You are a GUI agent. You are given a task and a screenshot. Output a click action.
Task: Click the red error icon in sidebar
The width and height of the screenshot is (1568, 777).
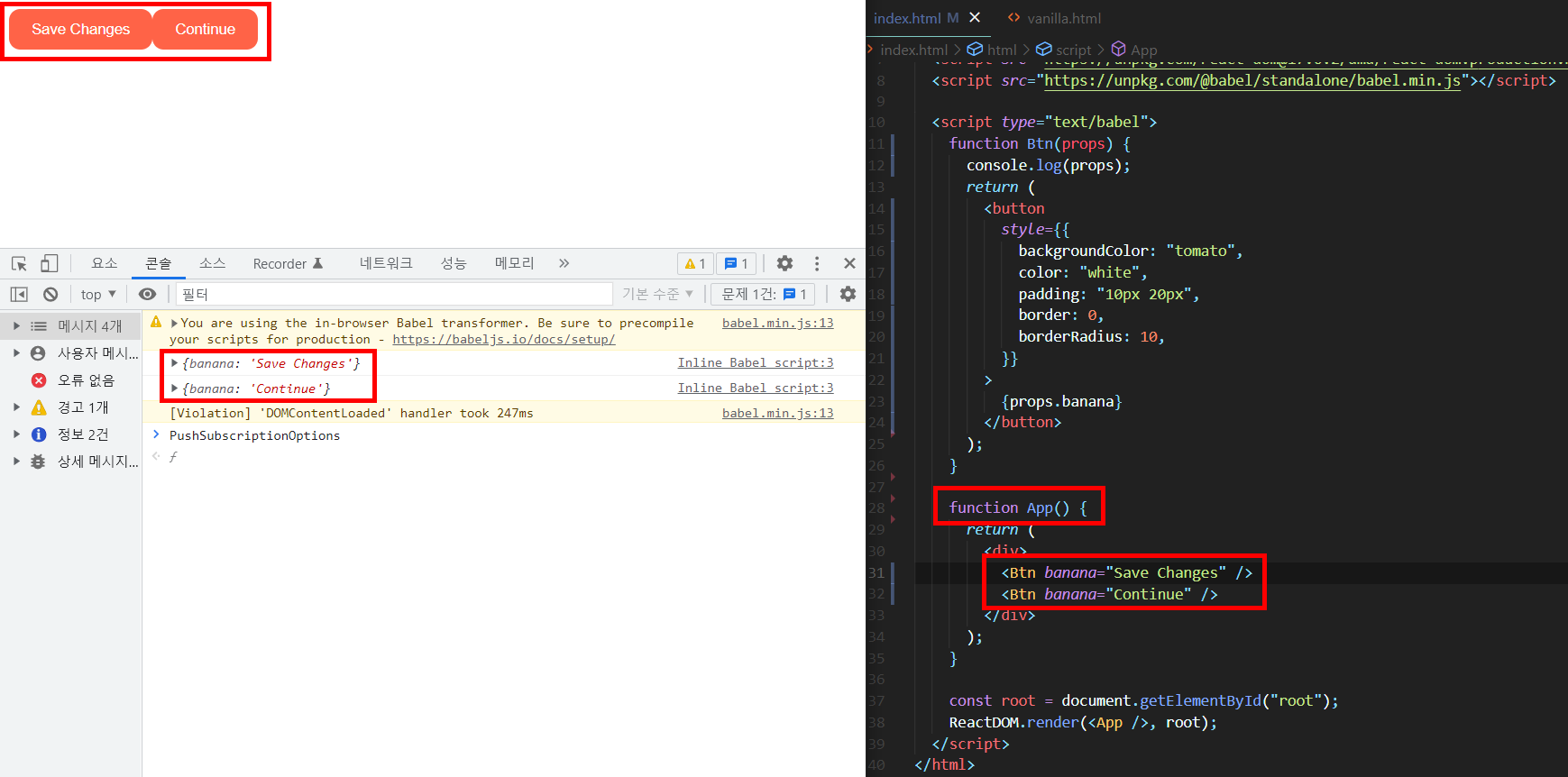click(38, 380)
